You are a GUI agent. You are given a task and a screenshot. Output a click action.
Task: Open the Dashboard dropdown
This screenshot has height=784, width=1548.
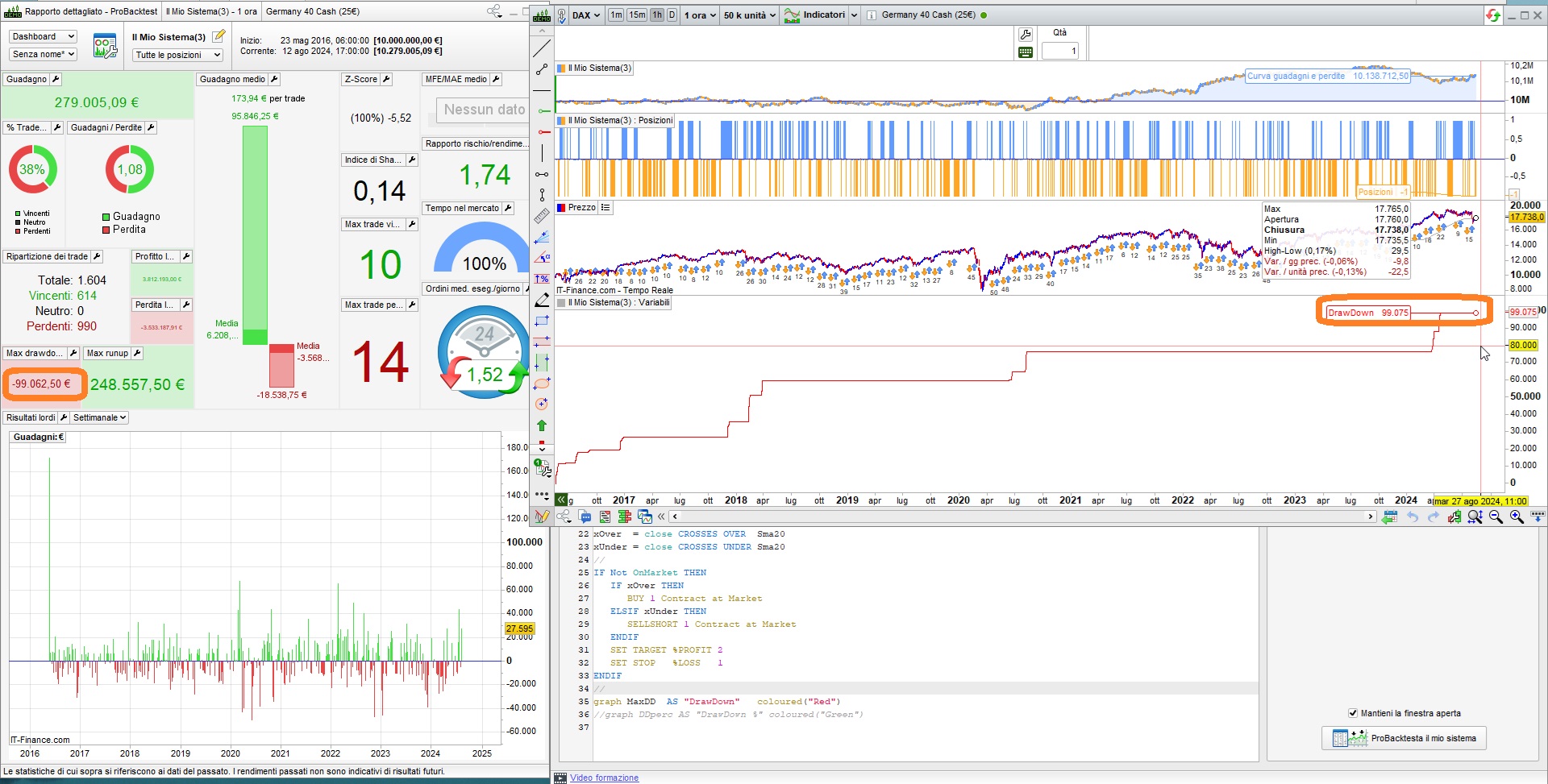43,36
